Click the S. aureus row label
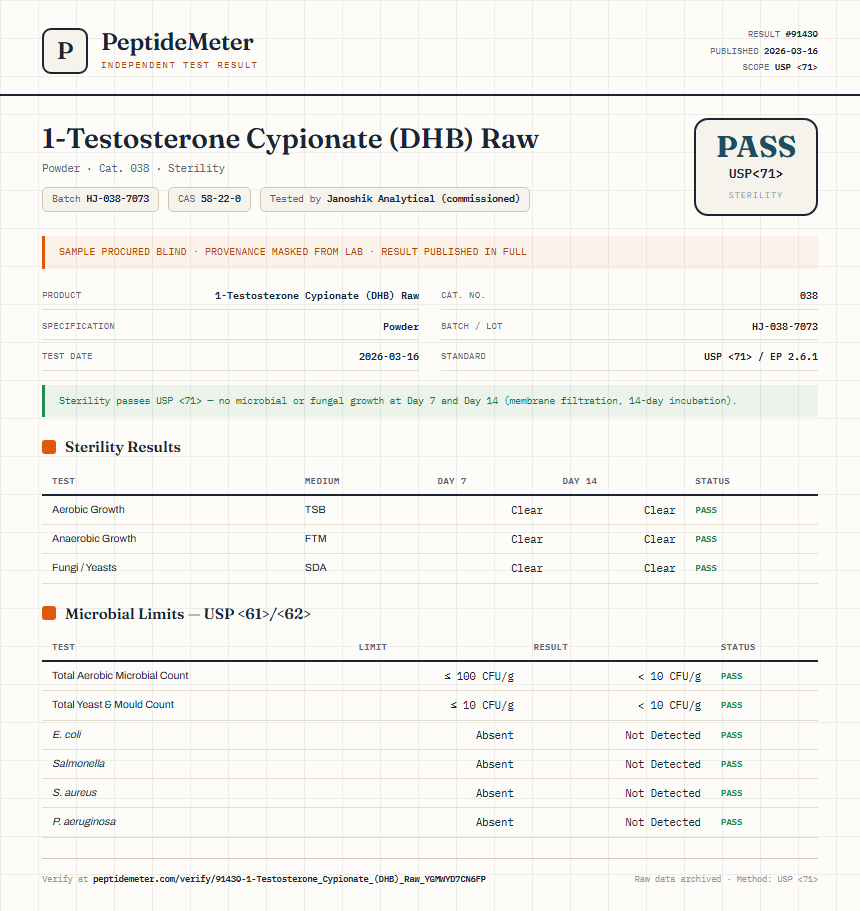The width and height of the screenshot is (860, 911). [x=74, y=793]
